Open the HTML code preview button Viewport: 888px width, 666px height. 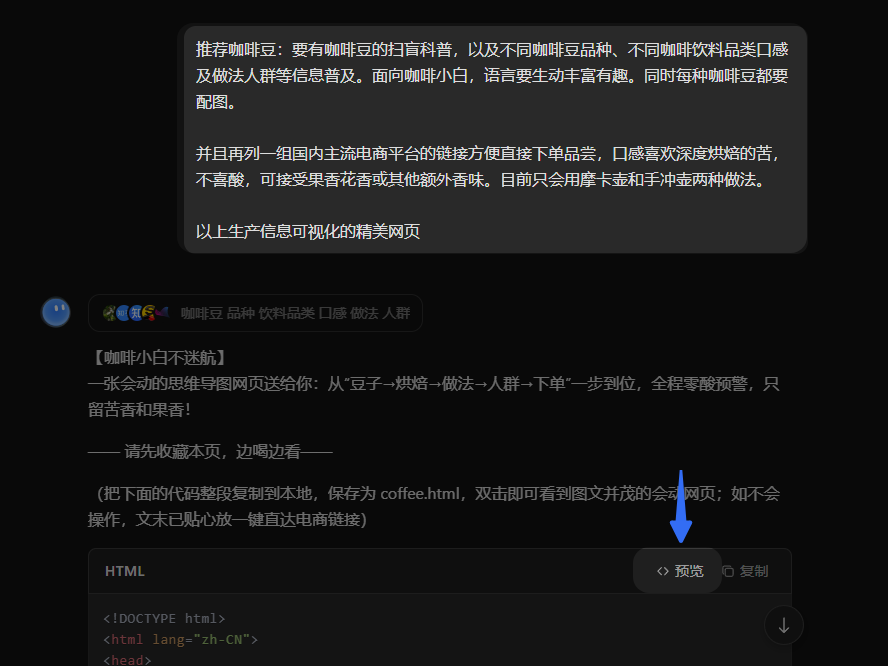680,571
